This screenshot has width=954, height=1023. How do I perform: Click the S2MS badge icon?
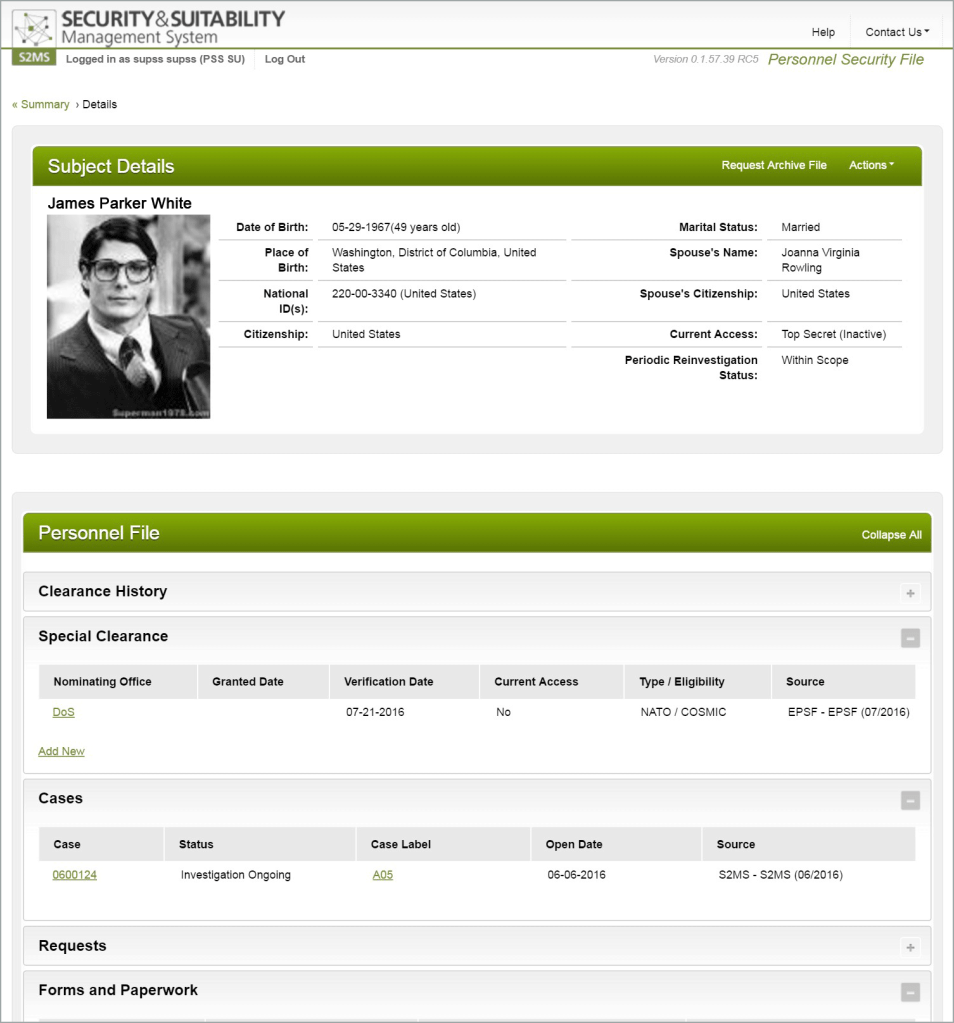pos(34,59)
